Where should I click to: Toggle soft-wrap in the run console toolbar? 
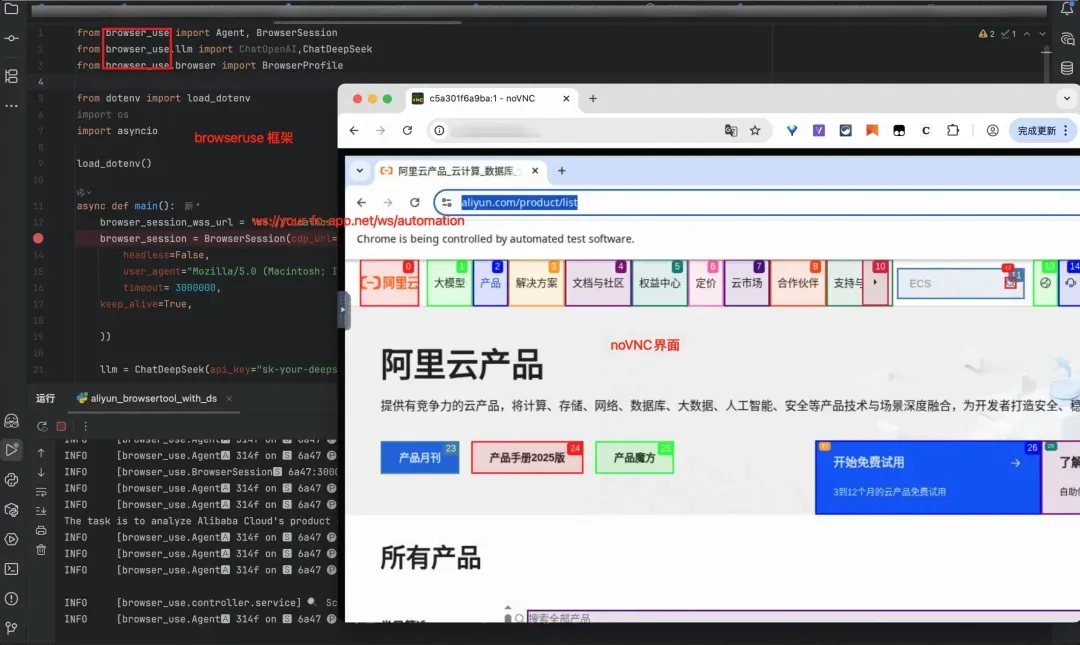41,492
